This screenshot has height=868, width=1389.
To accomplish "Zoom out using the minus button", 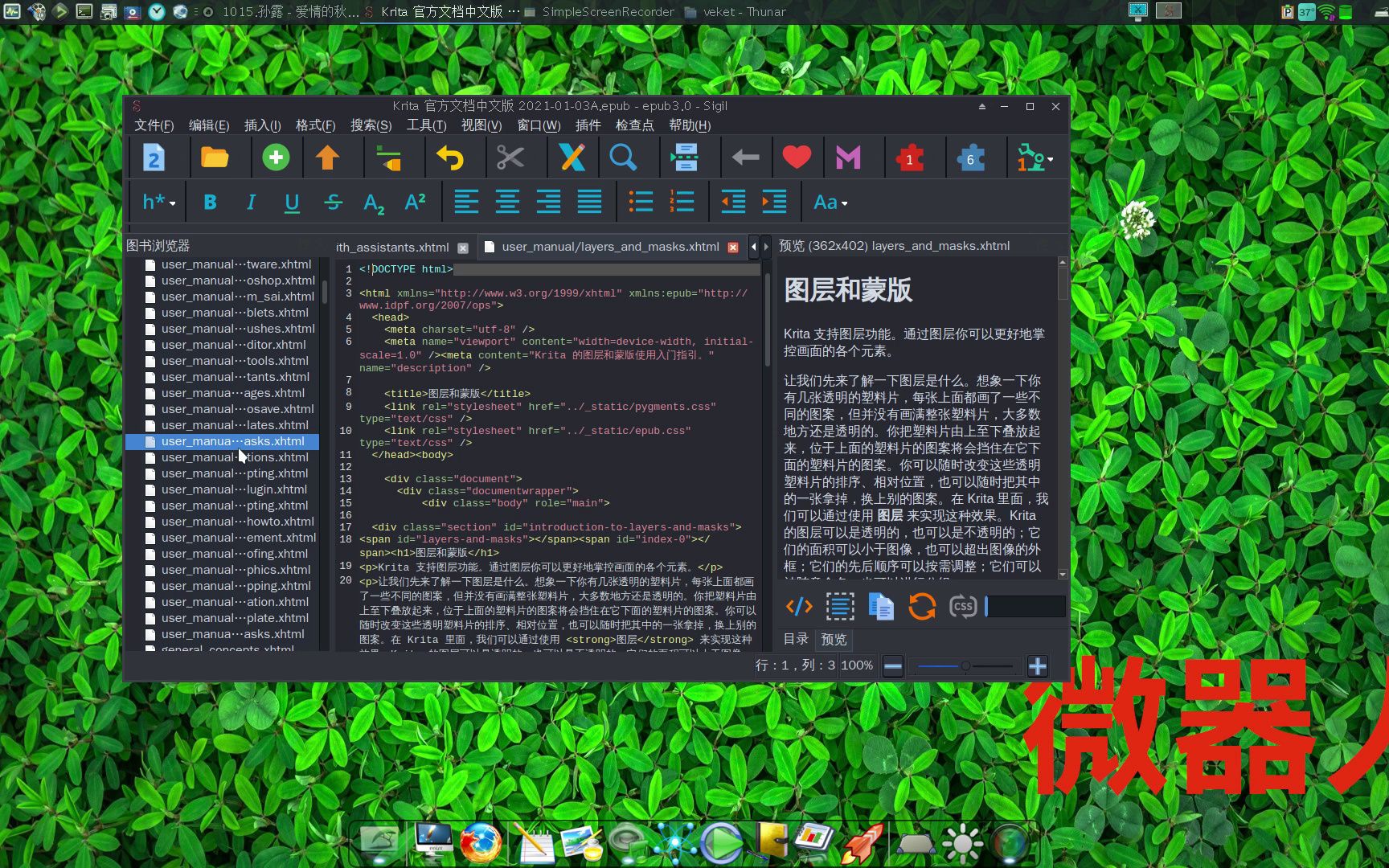I will 892,666.
